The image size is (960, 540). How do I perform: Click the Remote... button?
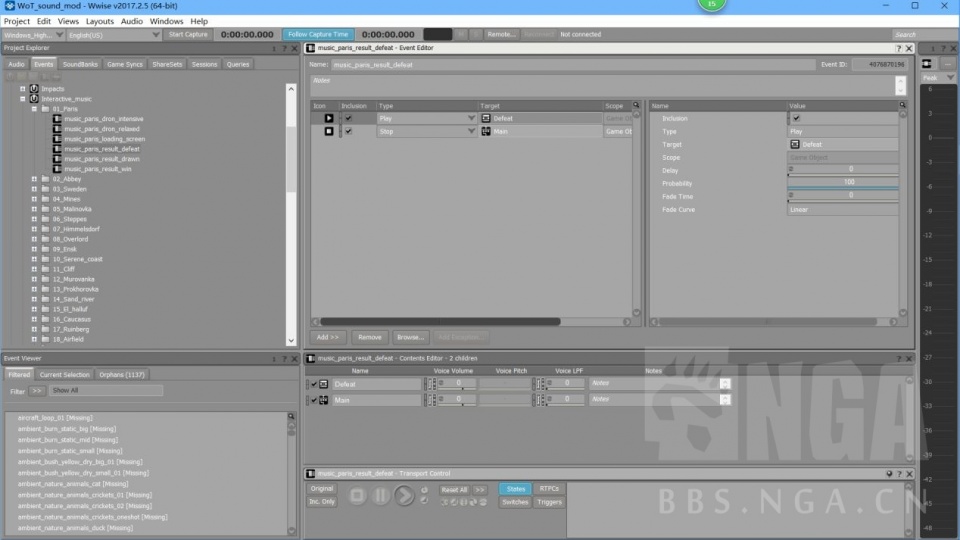501,34
